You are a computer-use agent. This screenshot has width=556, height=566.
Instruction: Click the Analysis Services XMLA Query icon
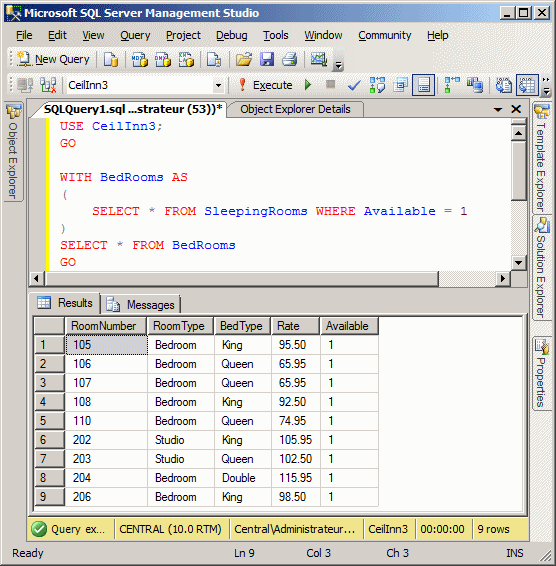point(186,59)
